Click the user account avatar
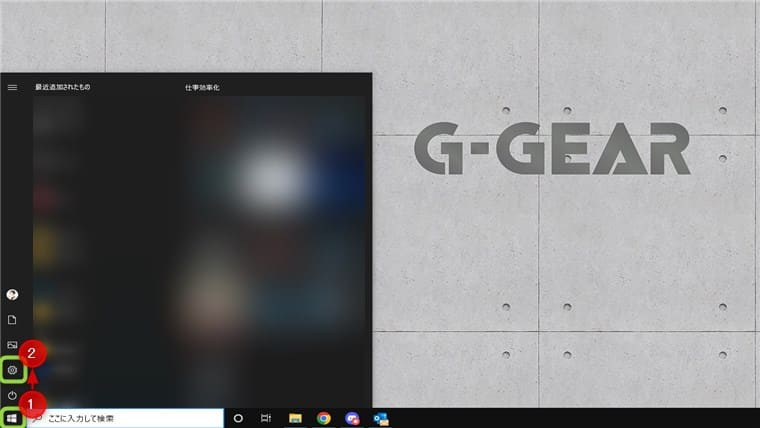The height and width of the screenshot is (428, 760). (12, 295)
